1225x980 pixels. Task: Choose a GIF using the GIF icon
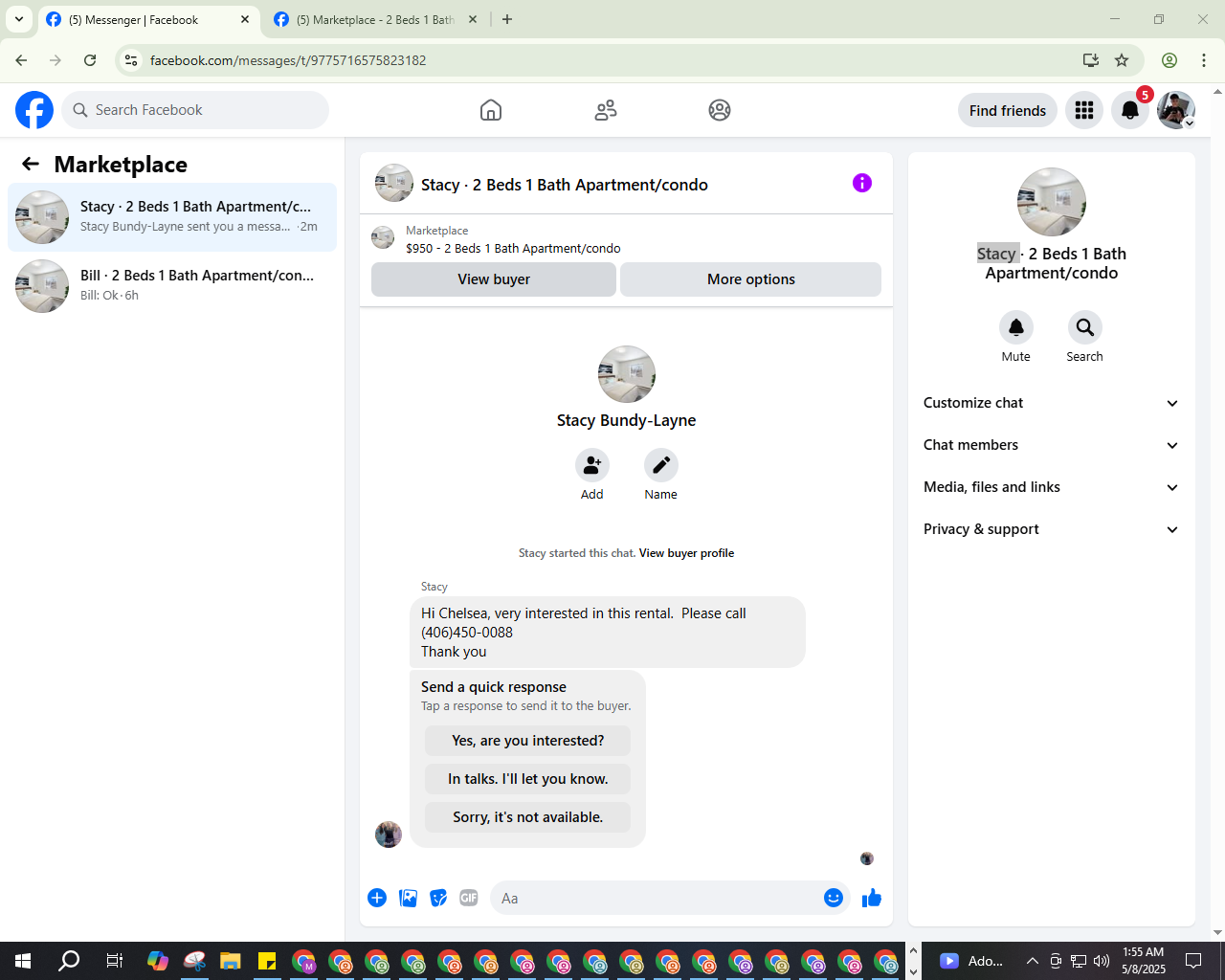click(x=469, y=898)
